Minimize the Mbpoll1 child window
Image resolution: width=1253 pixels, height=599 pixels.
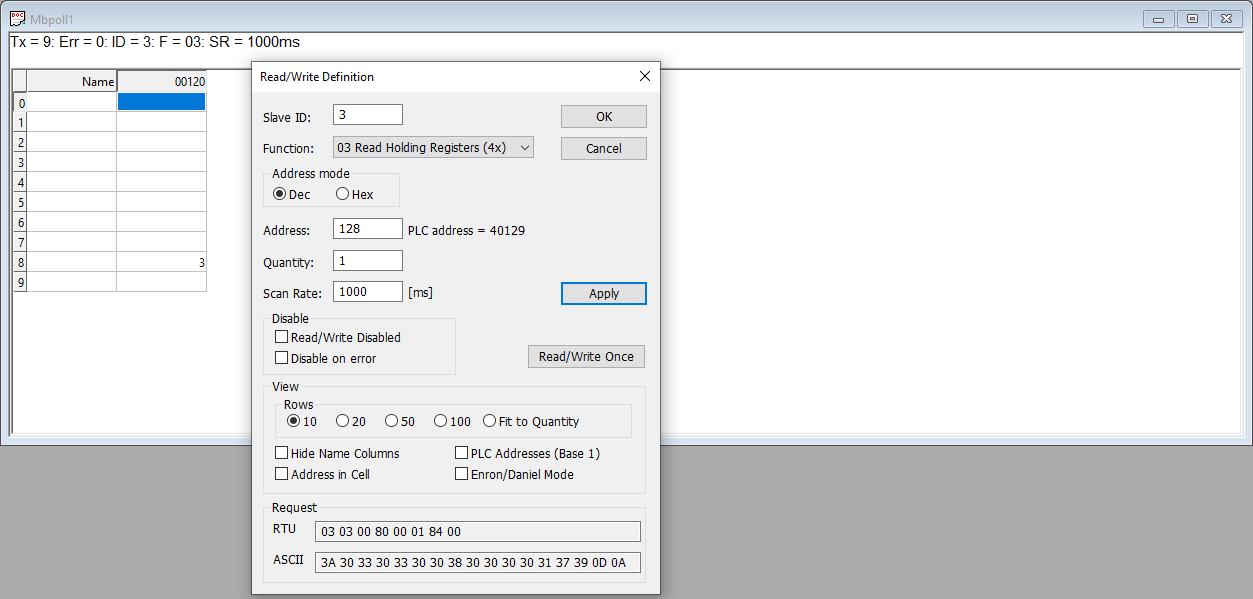click(x=1160, y=19)
